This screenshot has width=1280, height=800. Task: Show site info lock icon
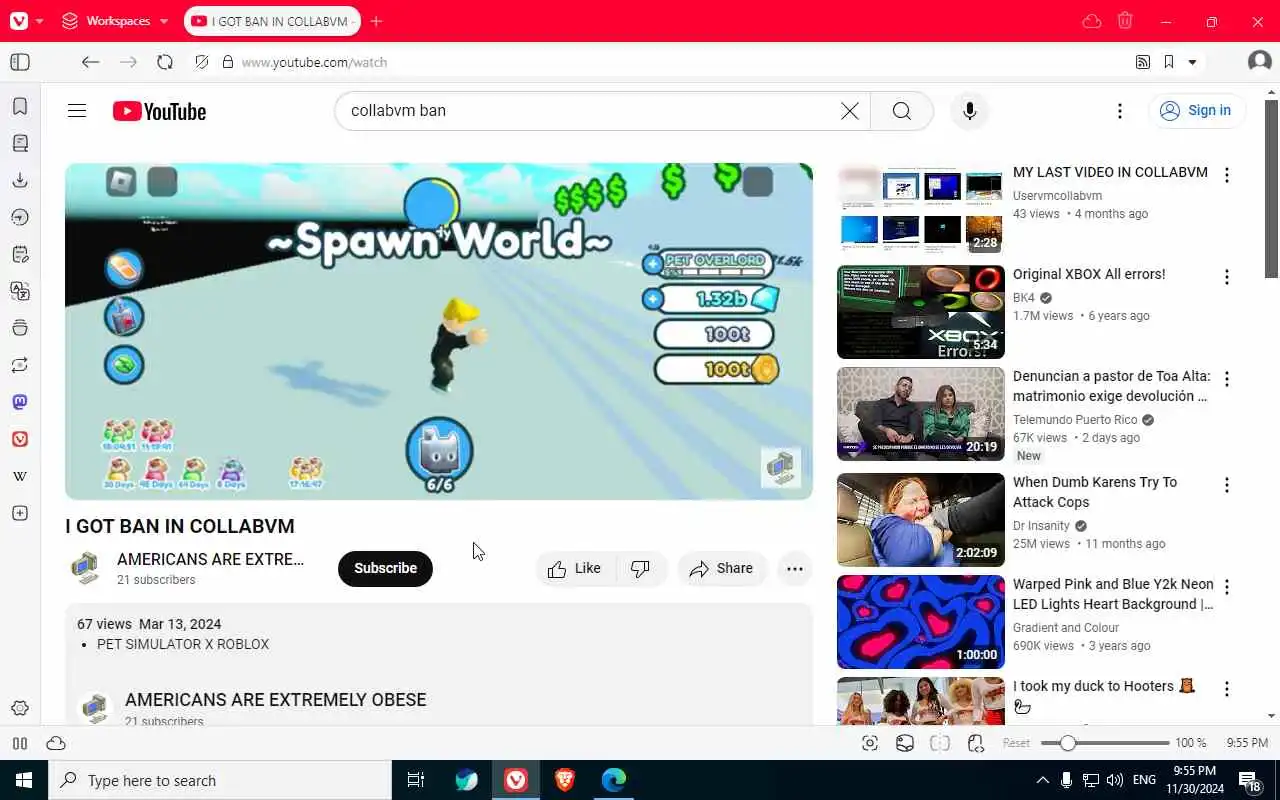pos(227,62)
